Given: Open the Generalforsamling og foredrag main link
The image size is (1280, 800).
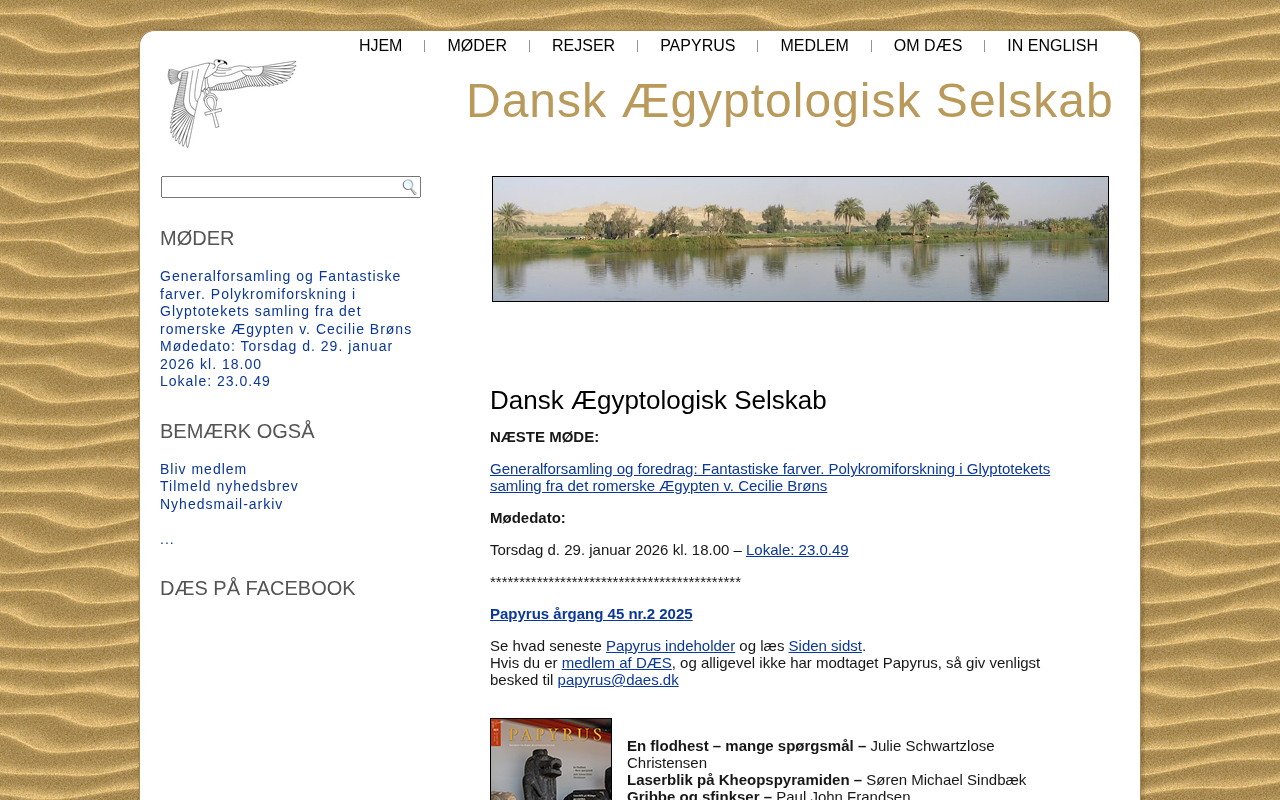Looking at the screenshot, I should pyautogui.click(x=770, y=477).
